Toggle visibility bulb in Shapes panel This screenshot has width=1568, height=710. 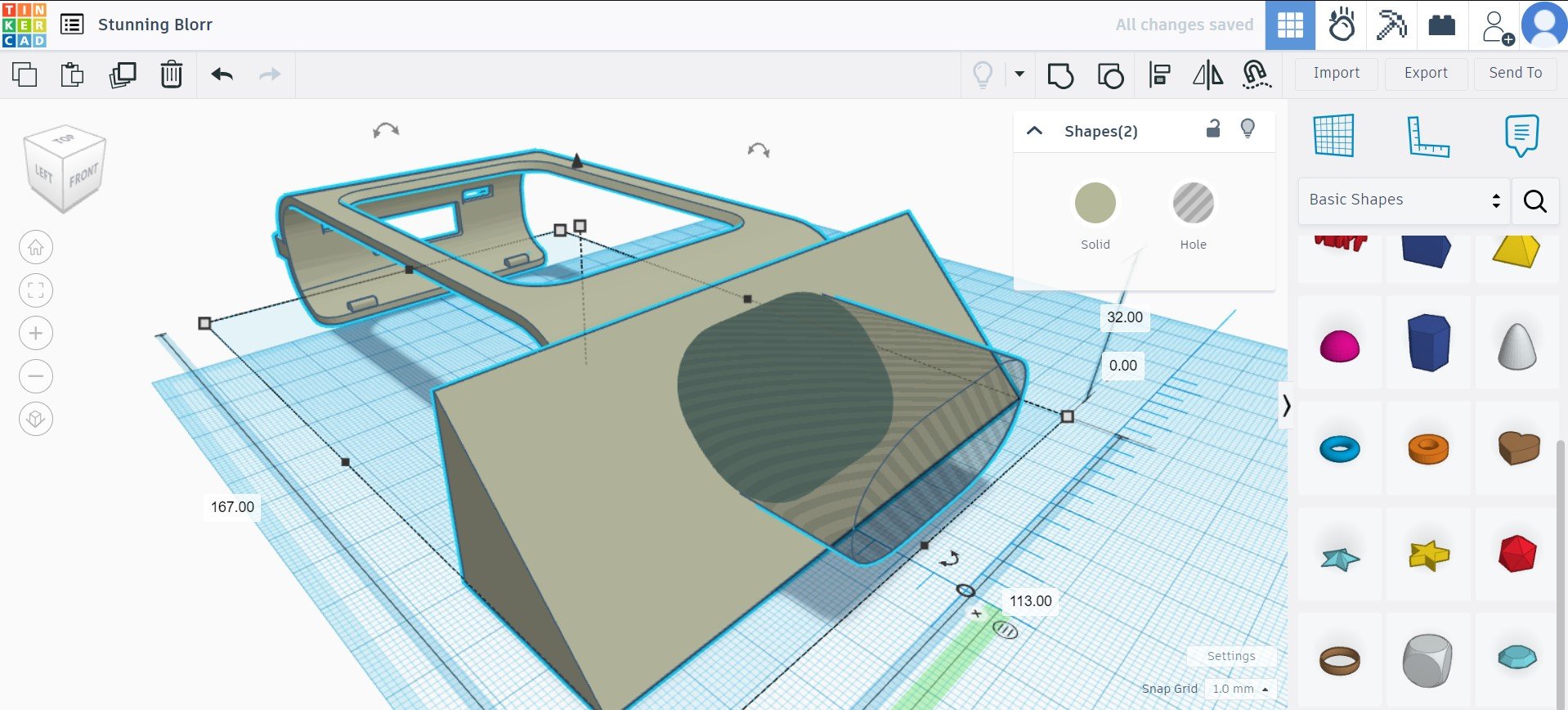1248,129
